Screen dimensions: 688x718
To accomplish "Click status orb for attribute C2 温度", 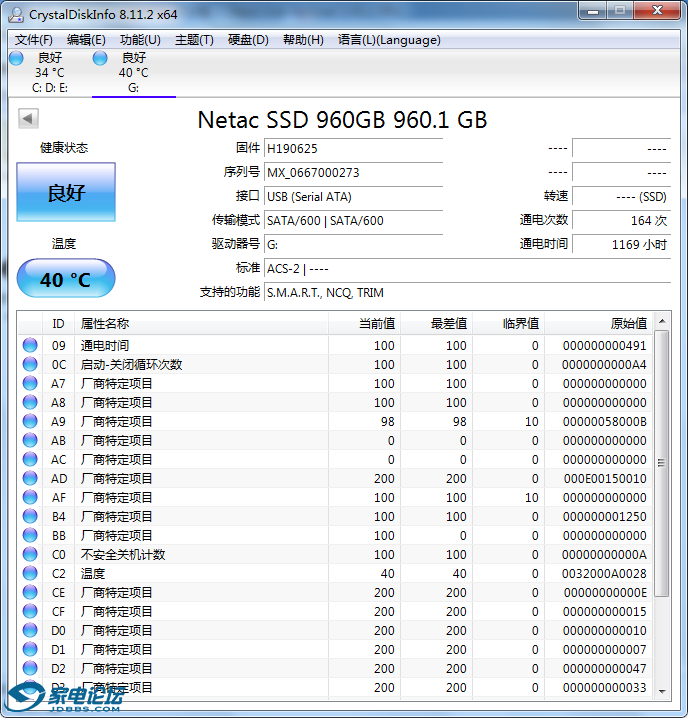I will (30, 573).
